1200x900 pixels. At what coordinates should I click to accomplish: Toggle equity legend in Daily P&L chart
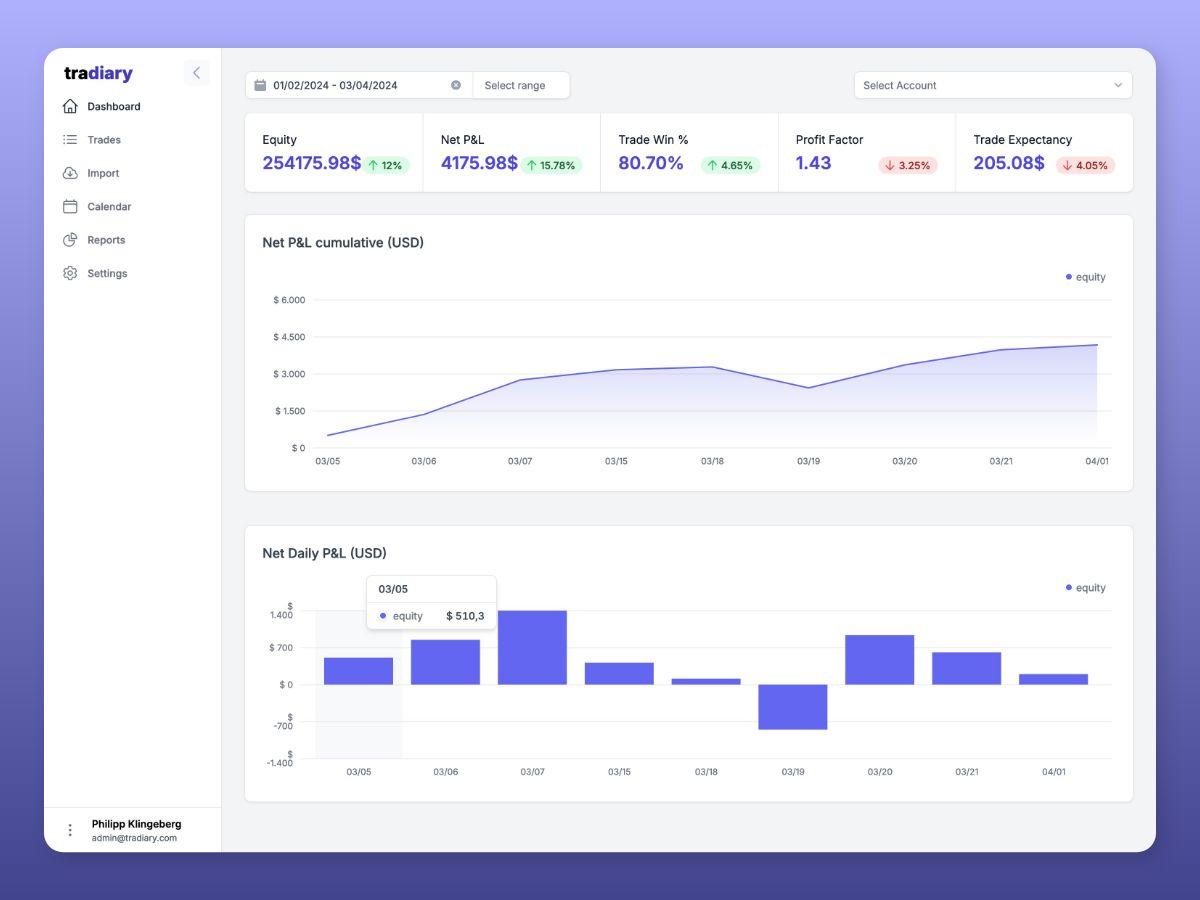click(1086, 588)
